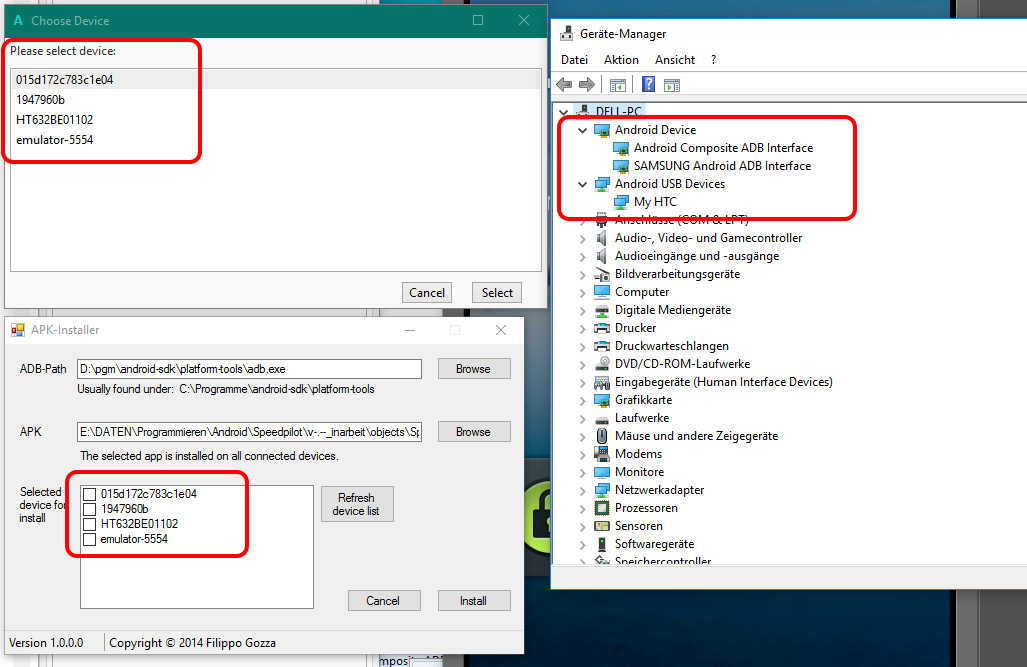Check the 1947960b device checkbox
The height and width of the screenshot is (667, 1027).
89,508
